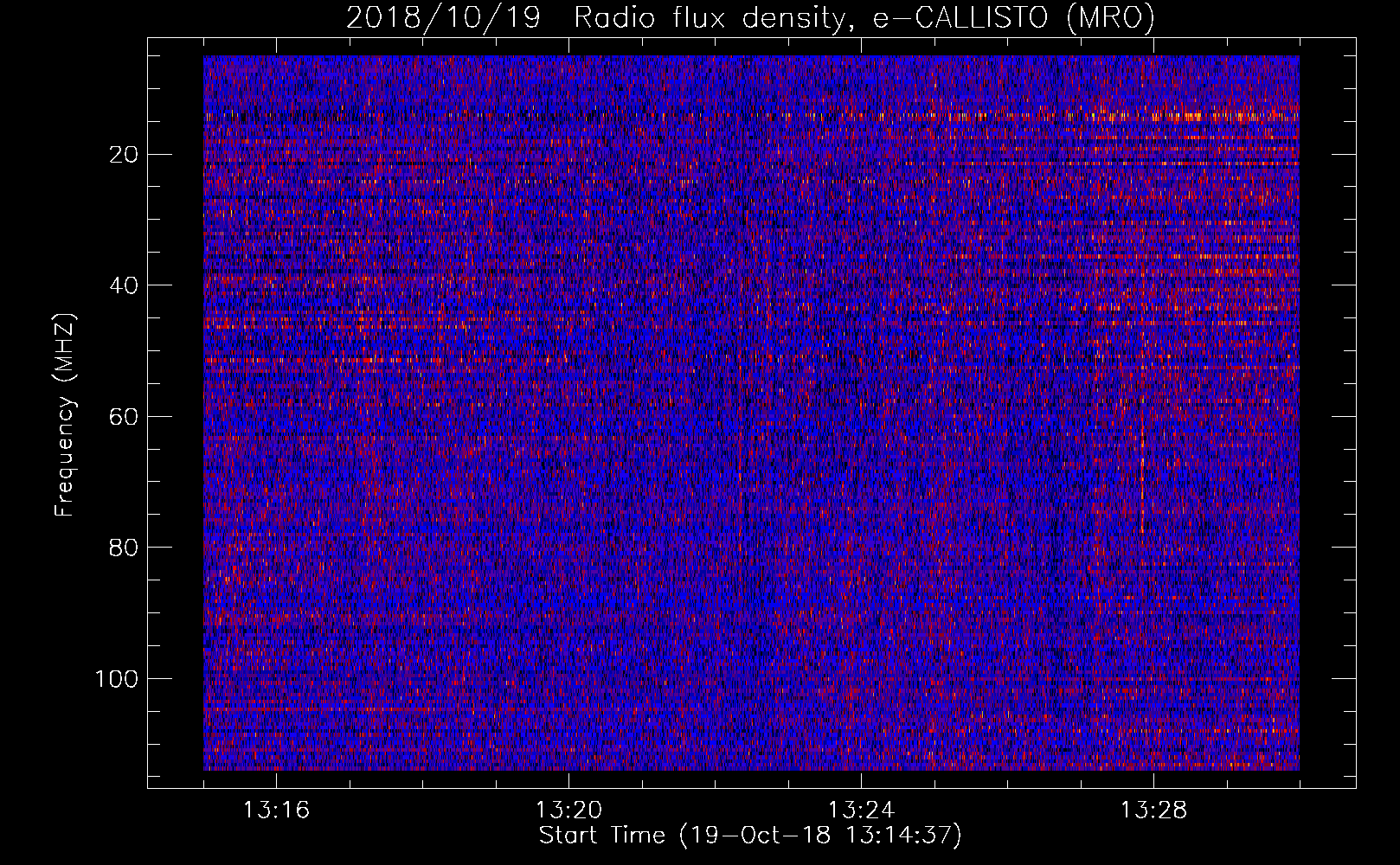Click the 'Frequency (MHZ)' axis label
The width and height of the screenshot is (1400, 865).
pos(65,414)
